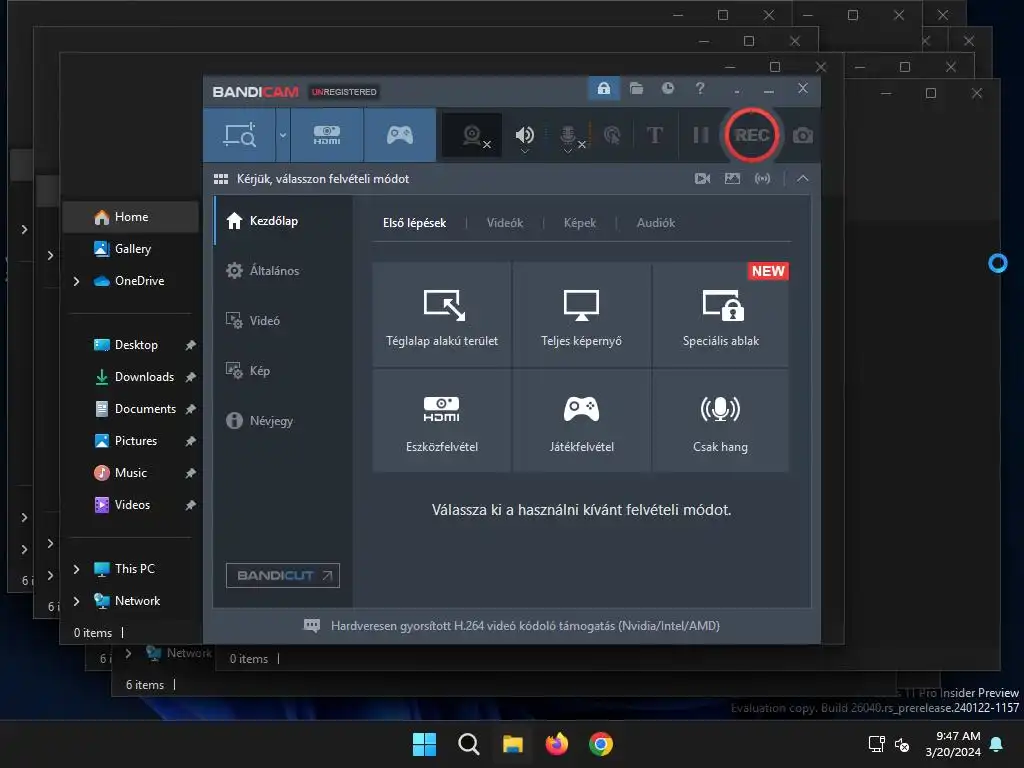Open taskbar Search
This screenshot has width=1024, height=768.
tap(468, 744)
